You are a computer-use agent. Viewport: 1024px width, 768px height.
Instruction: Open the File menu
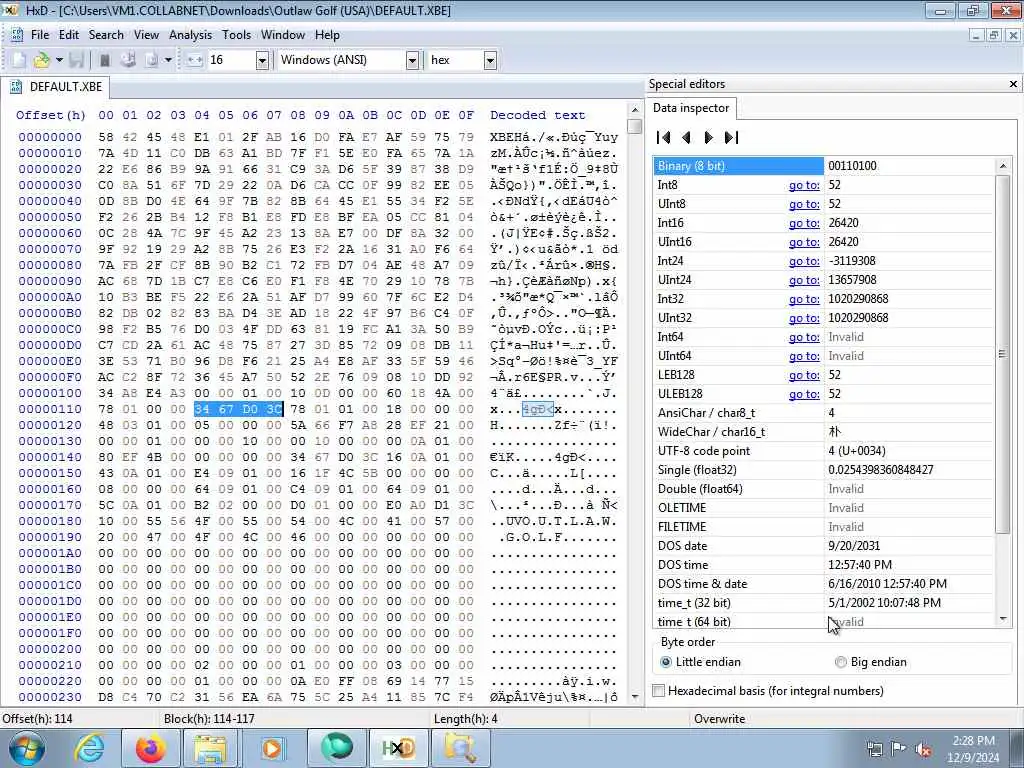[40, 35]
